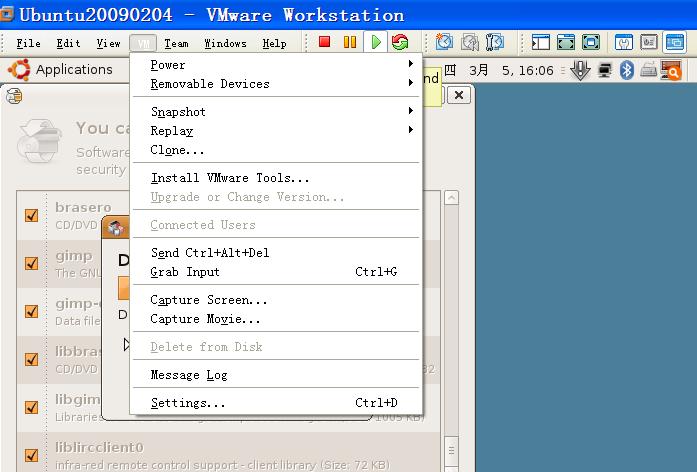Viewport: 697px width, 472px height.
Task: Click the Appliance view toolbar icon
Action: (x=649, y=43)
